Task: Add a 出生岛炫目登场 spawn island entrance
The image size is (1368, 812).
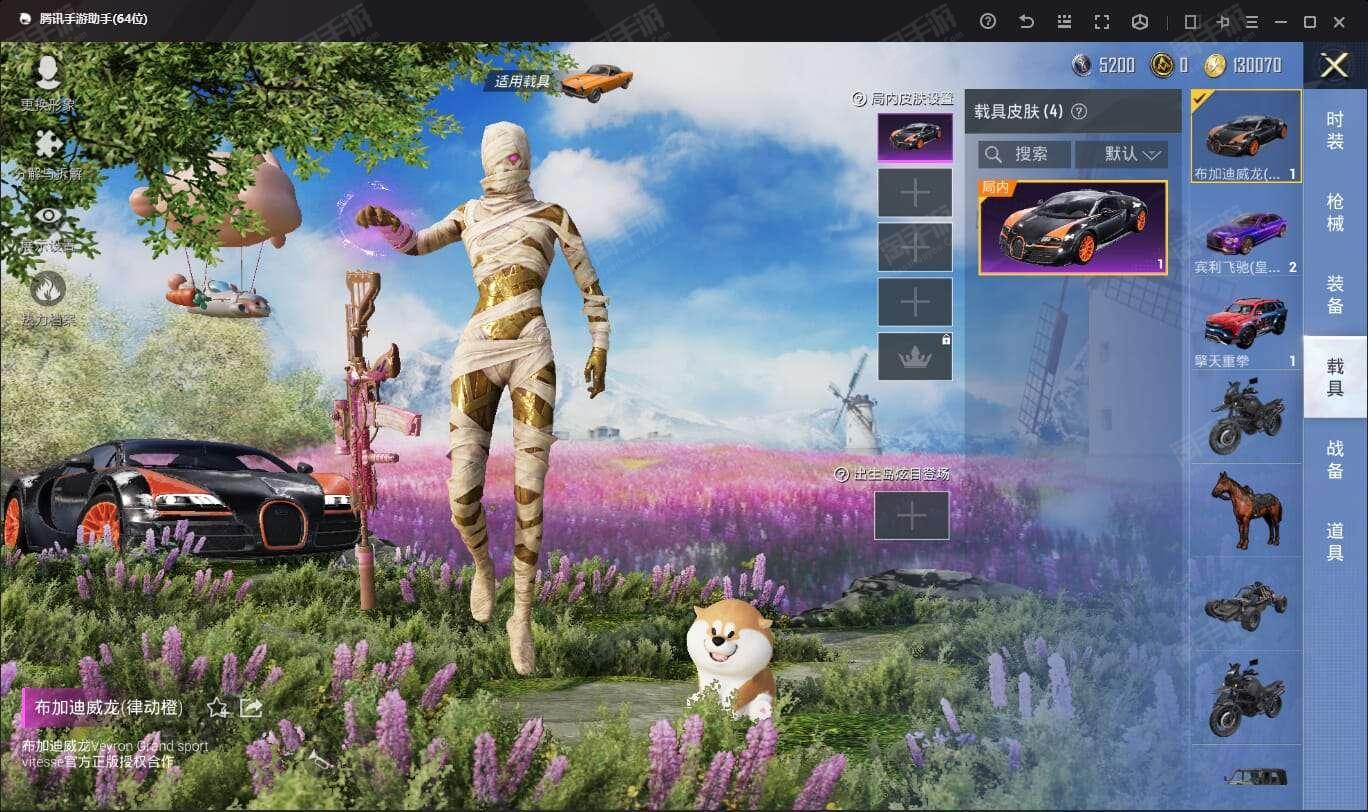Action: point(912,516)
